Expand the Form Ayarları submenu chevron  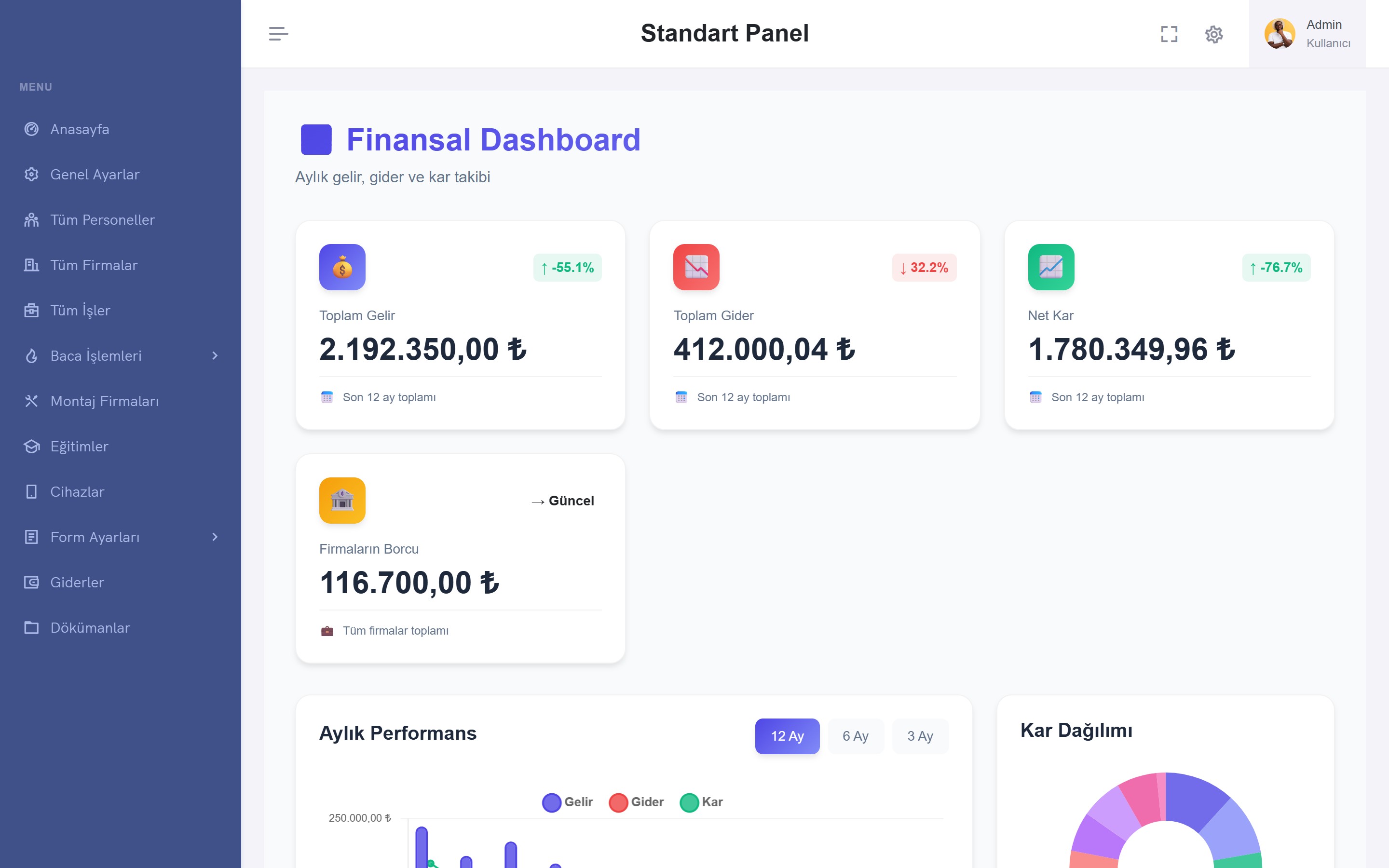pos(215,537)
